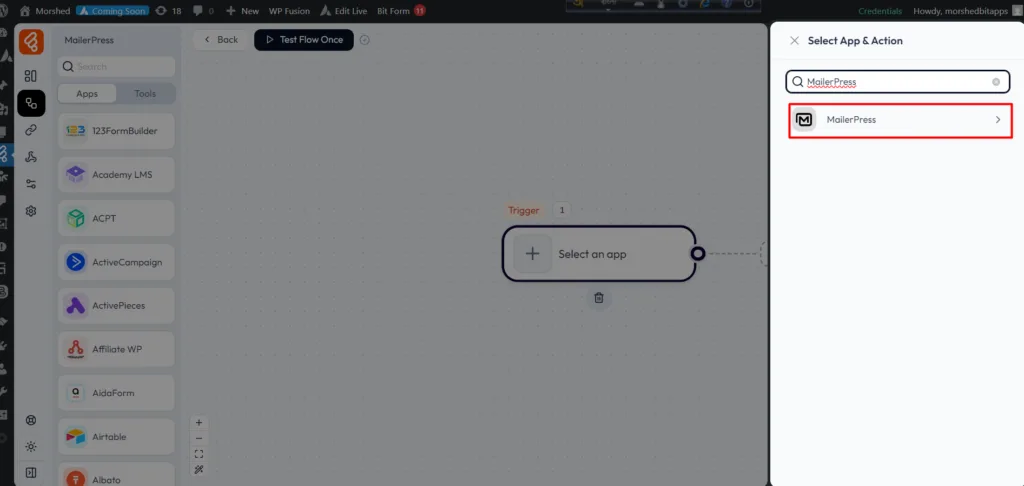Click the MailerPress app logo in results
1024x486 pixels.
(x=805, y=120)
